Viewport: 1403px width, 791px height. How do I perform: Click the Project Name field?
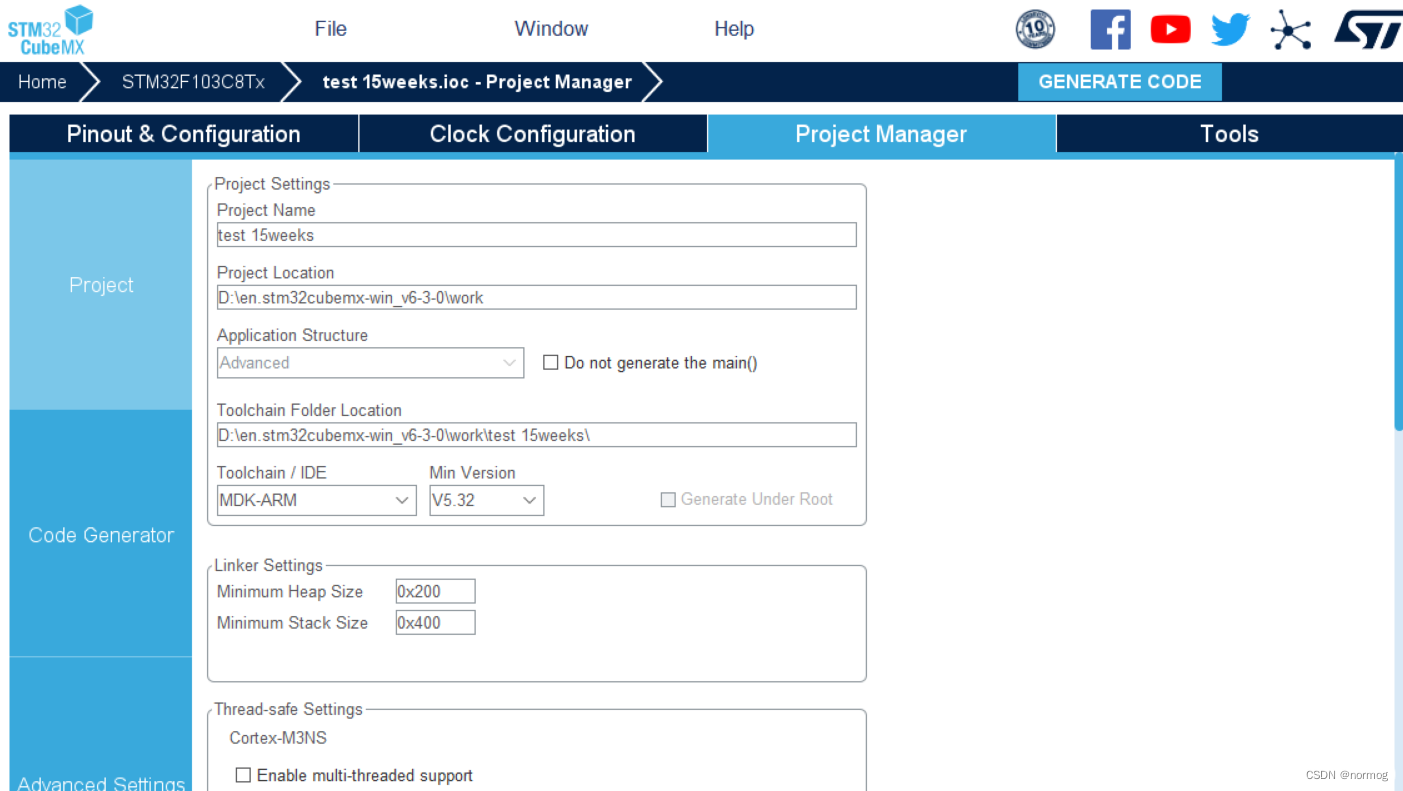[x=537, y=235]
